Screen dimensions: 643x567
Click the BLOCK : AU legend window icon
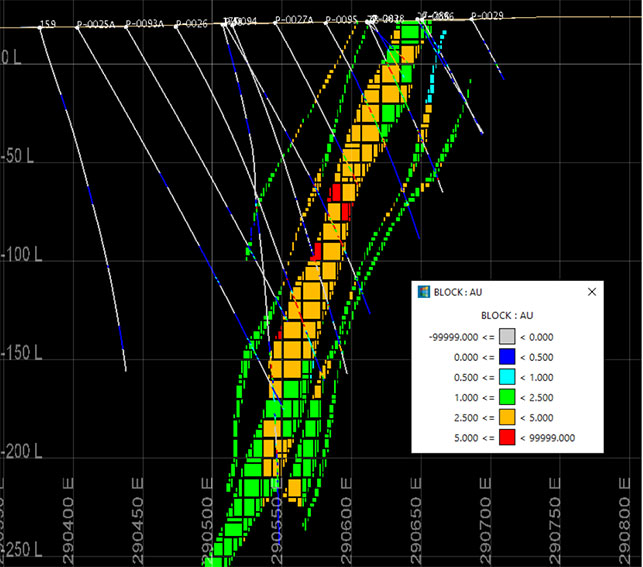[x=423, y=292]
